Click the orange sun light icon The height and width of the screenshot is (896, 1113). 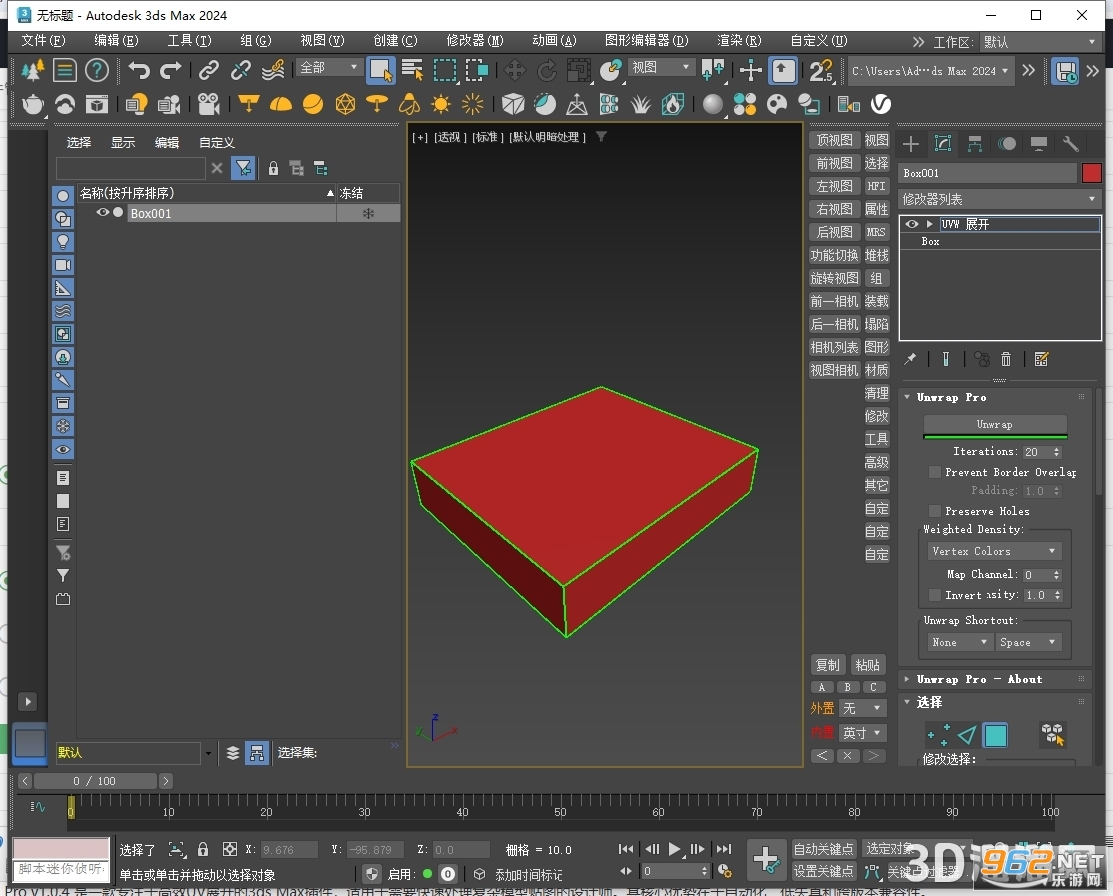coord(441,104)
